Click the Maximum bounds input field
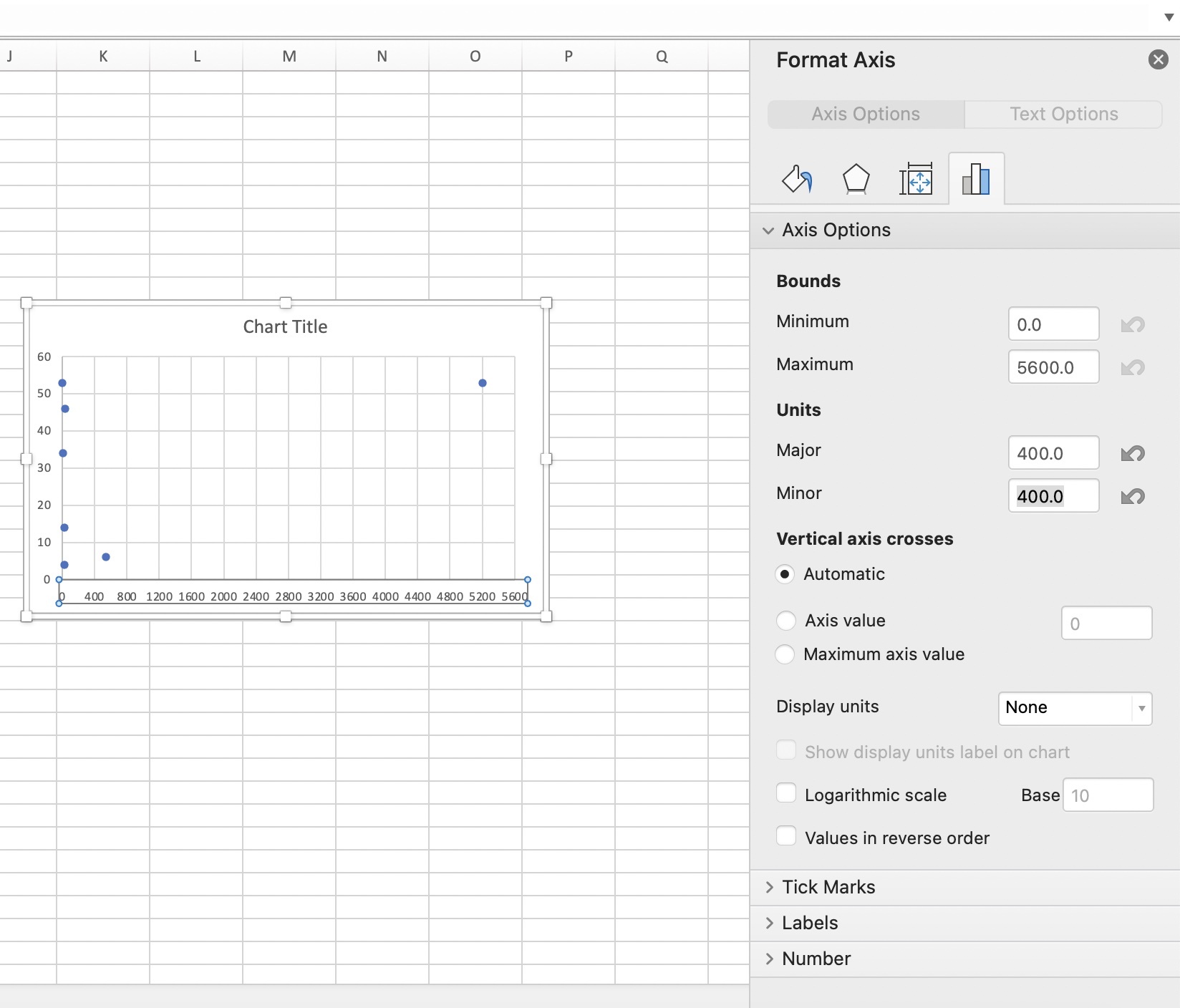This screenshot has width=1180, height=1008. point(1053,367)
